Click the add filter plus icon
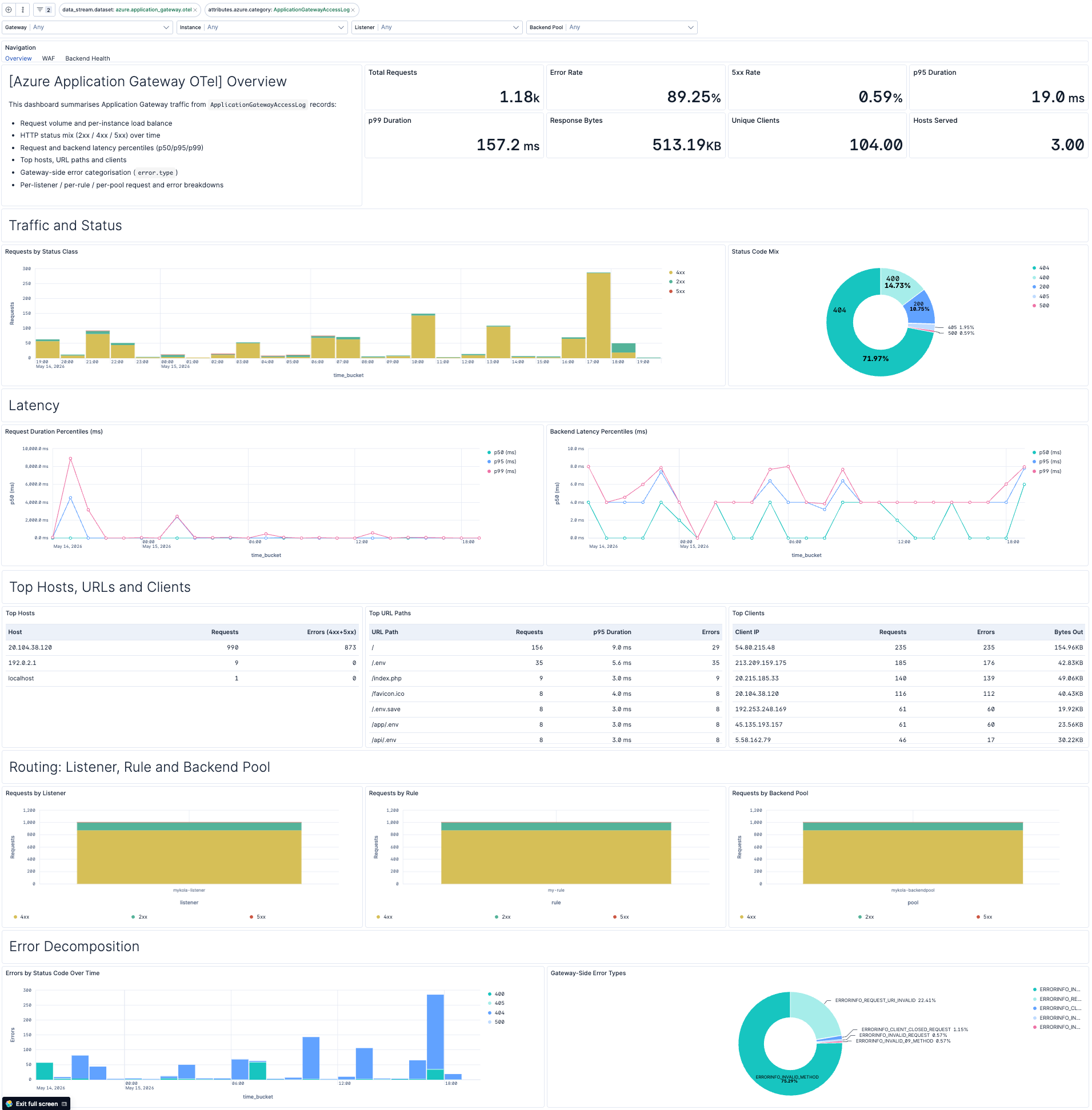This screenshot has height=1110, width=1092. (9, 10)
